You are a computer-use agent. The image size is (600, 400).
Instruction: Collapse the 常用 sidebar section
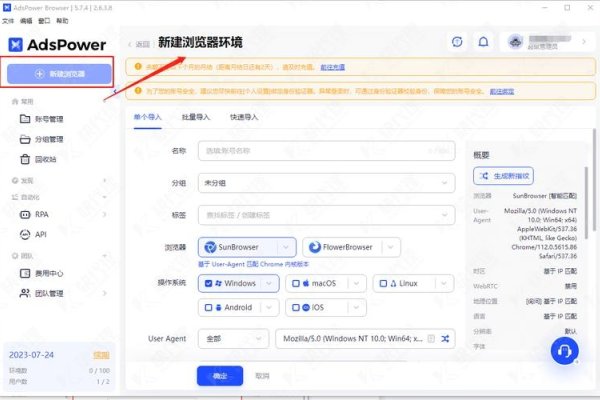pos(104,101)
